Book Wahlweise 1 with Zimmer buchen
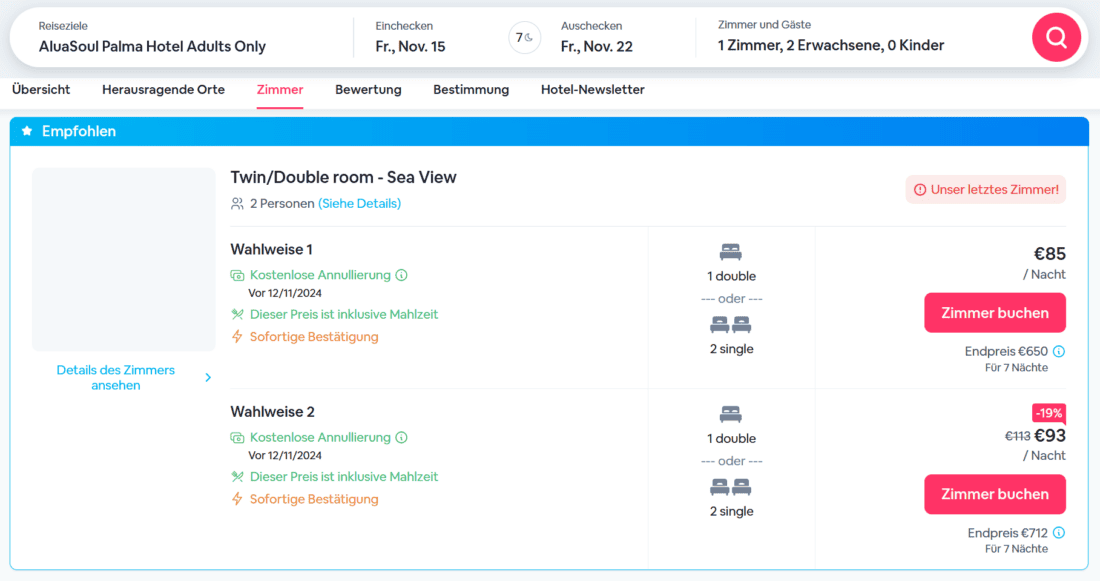Screen dimensions: 1100x581 pyautogui.click(x=994, y=313)
